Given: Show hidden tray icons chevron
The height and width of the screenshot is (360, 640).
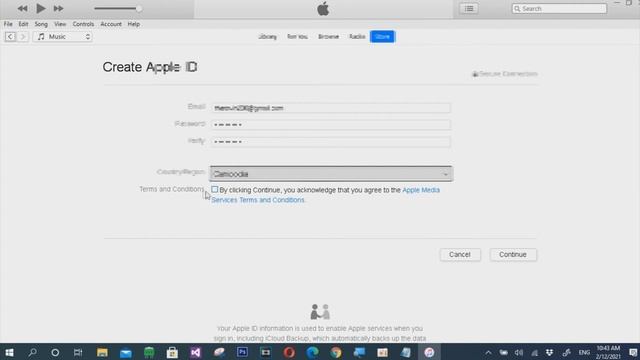Looking at the screenshot, I should [488, 353].
